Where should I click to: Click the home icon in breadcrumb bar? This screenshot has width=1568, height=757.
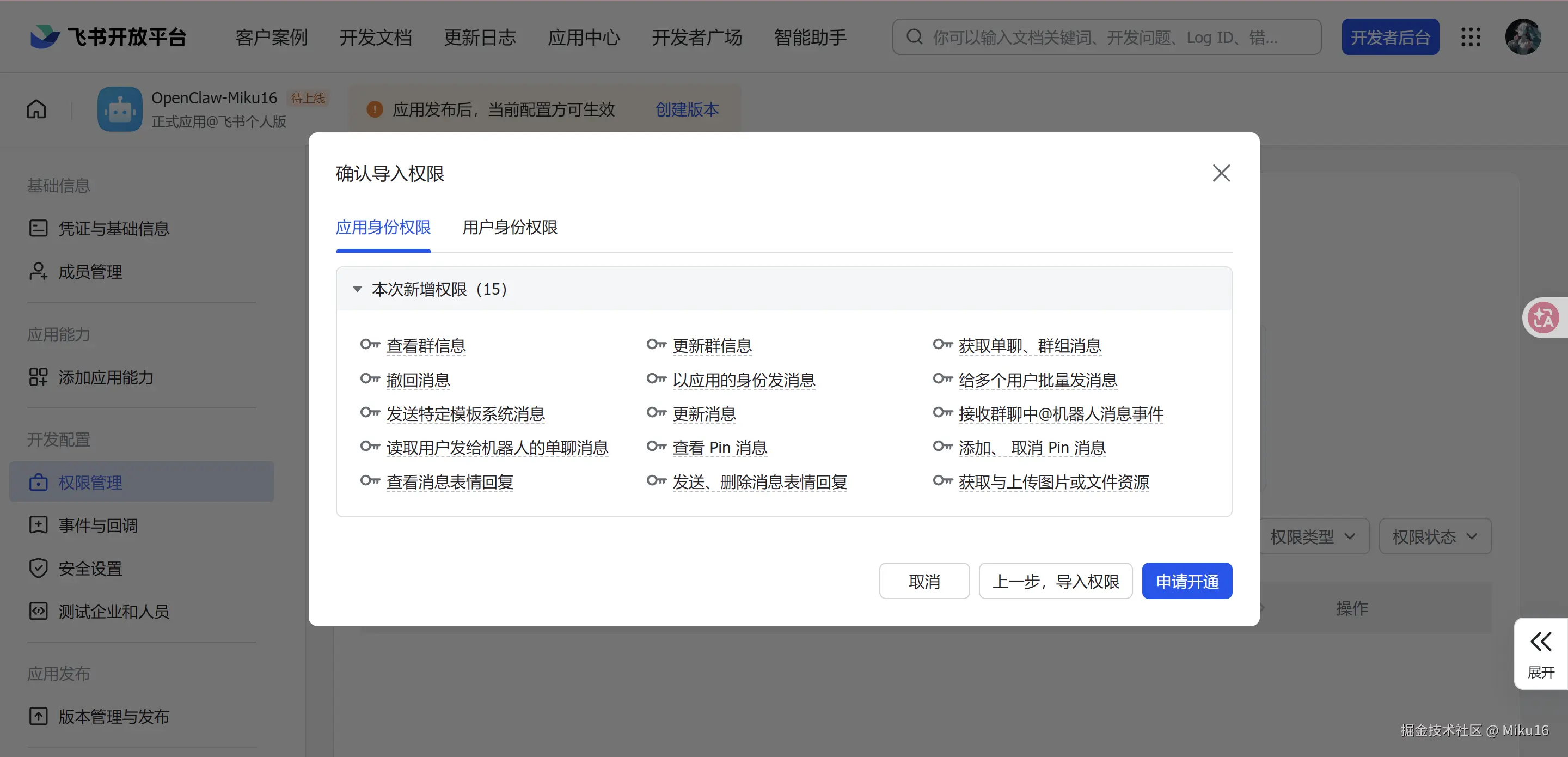click(x=36, y=109)
